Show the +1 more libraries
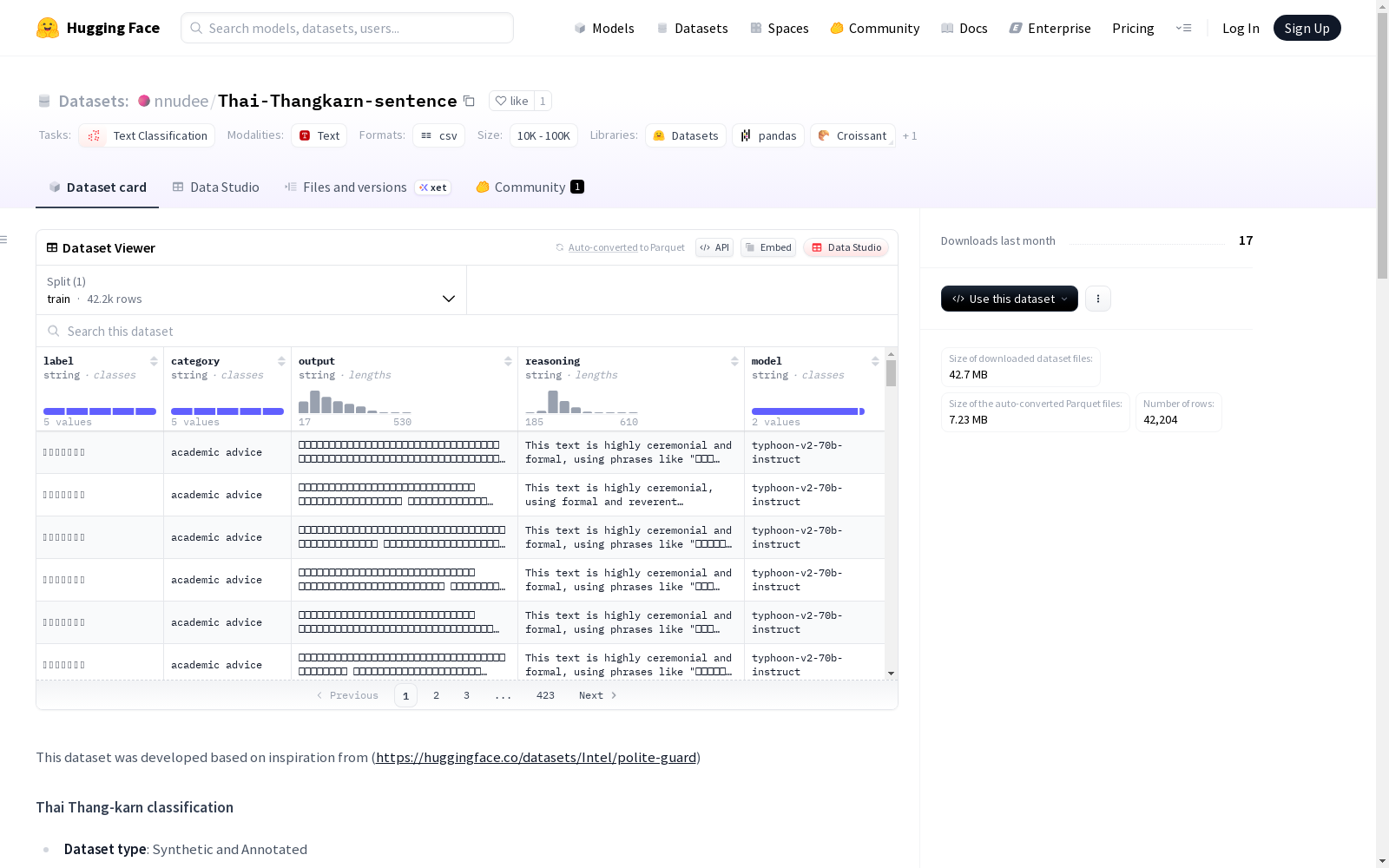 coord(910,135)
